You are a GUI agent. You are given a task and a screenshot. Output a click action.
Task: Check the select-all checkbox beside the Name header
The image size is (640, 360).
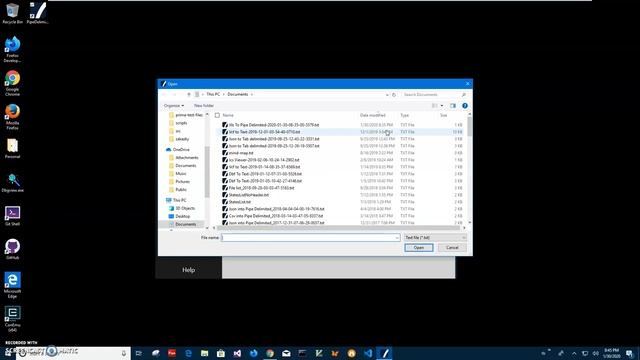click(217, 116)
